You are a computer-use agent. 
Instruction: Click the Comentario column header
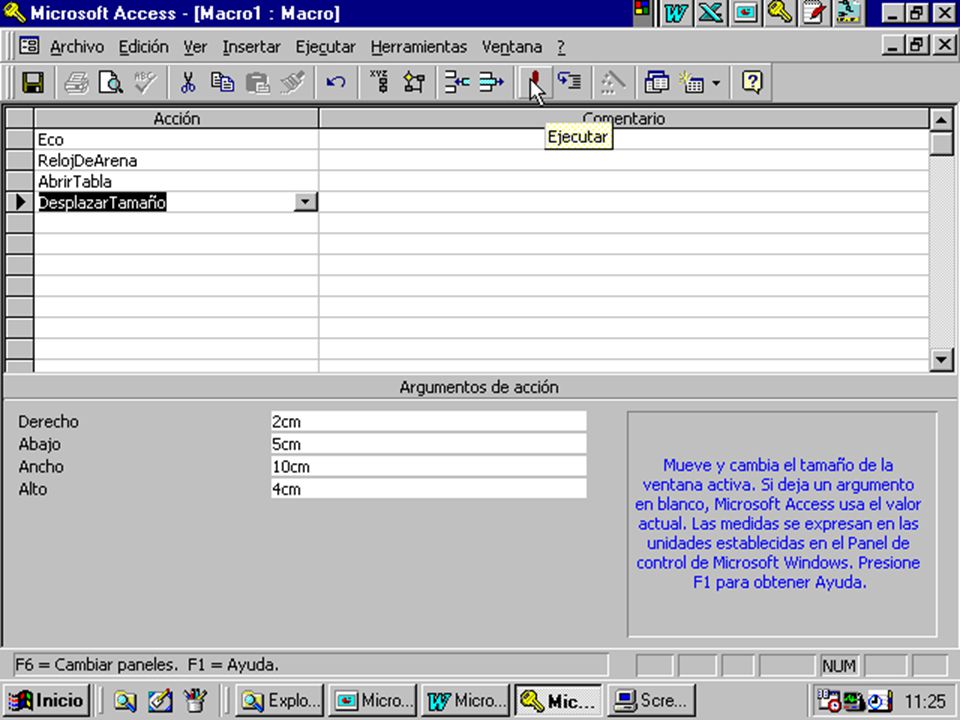[623, 119]
